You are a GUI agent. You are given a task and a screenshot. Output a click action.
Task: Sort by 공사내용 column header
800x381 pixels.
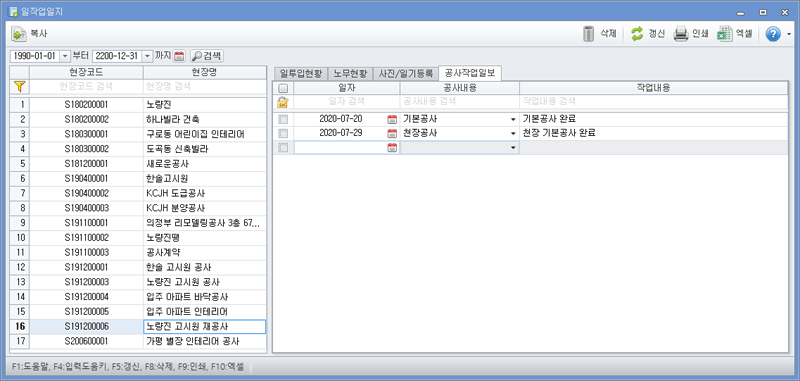click(460, 88)
